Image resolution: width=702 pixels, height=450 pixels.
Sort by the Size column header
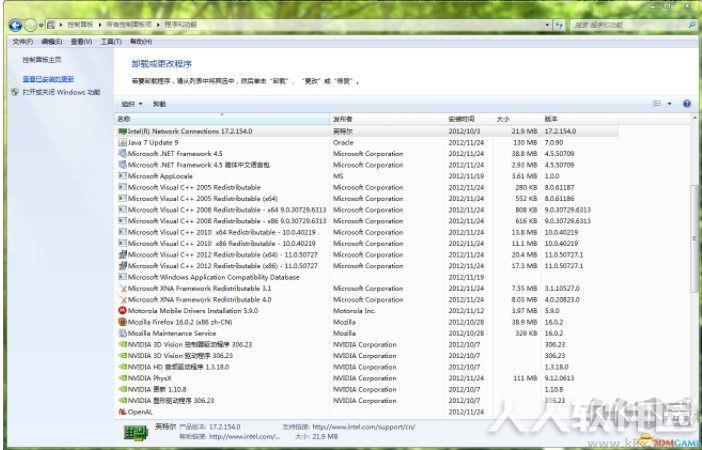[x=518, y=119]
